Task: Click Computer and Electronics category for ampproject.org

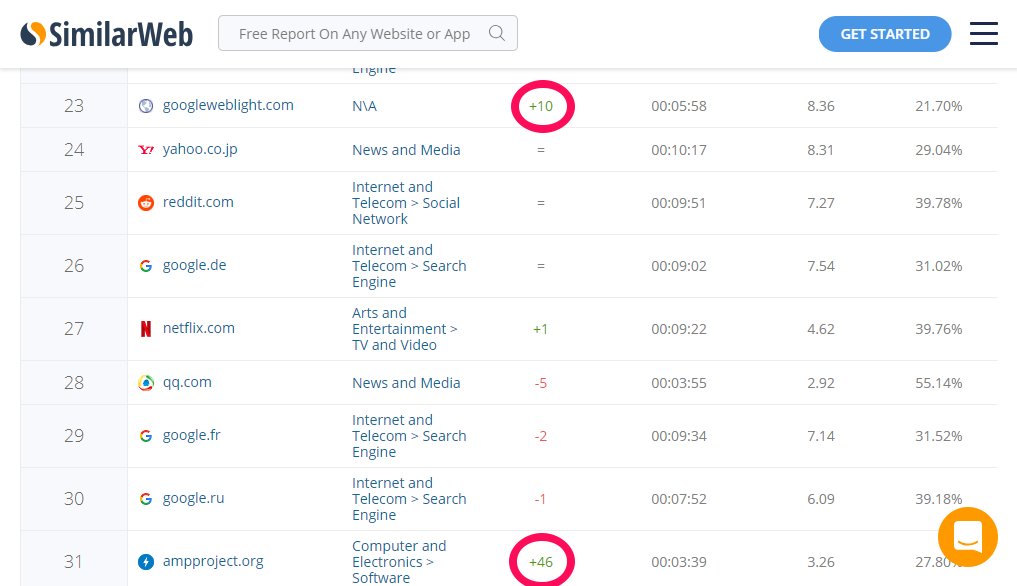Action: 399,561
